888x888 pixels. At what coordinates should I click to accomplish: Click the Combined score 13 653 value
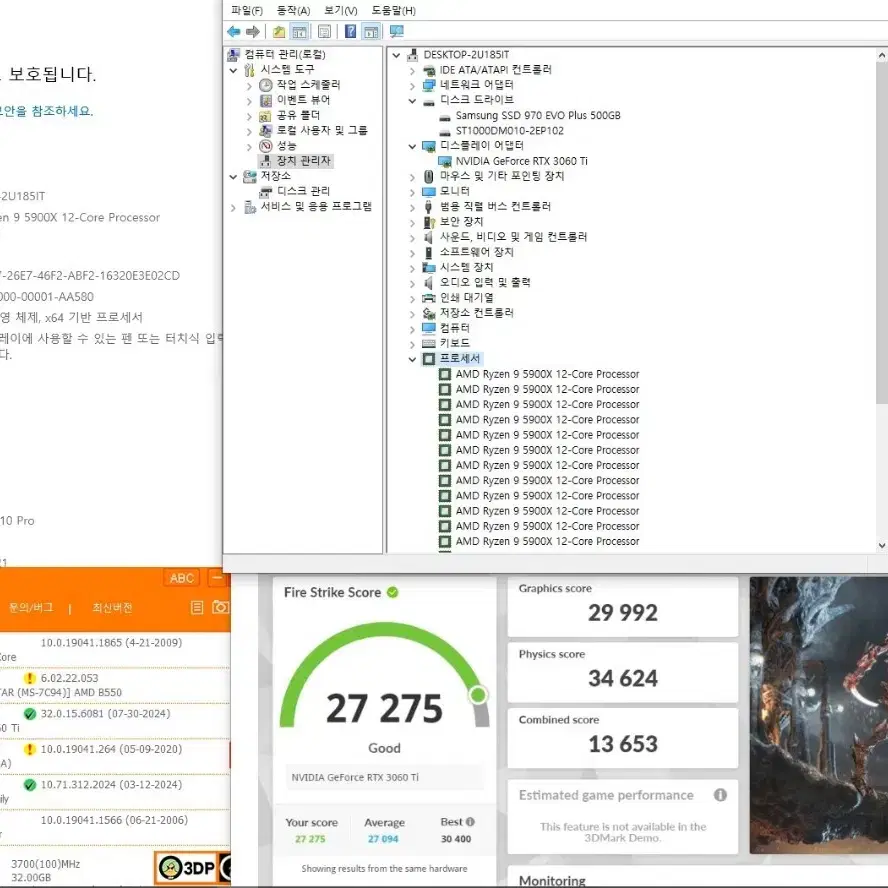[622, 744]
